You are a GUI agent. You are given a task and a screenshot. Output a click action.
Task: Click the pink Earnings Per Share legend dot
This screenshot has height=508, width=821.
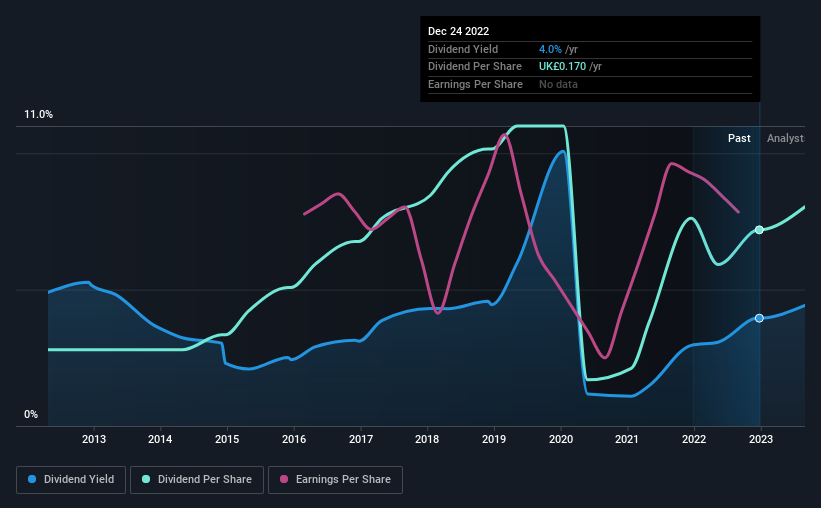tap(284, 480)
